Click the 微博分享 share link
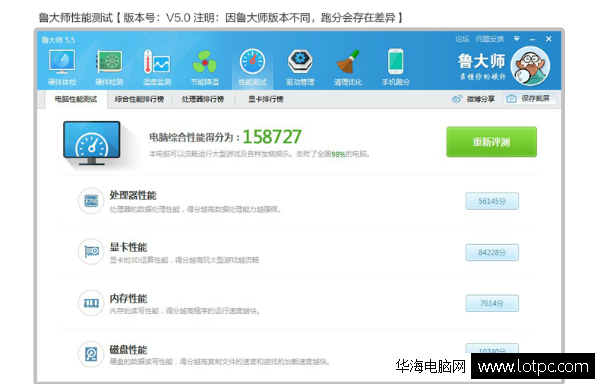600x384 pixels. (x=481, y=99)
